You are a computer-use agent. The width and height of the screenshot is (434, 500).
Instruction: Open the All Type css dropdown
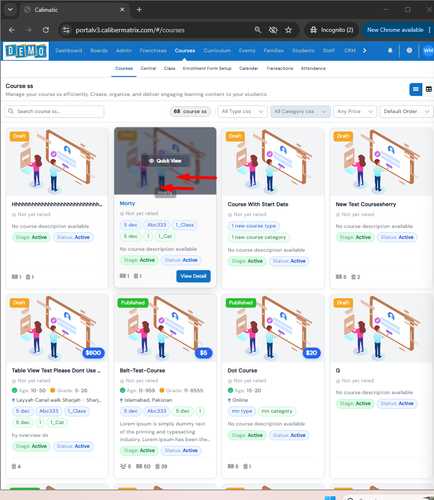click(x=242, y=111)
